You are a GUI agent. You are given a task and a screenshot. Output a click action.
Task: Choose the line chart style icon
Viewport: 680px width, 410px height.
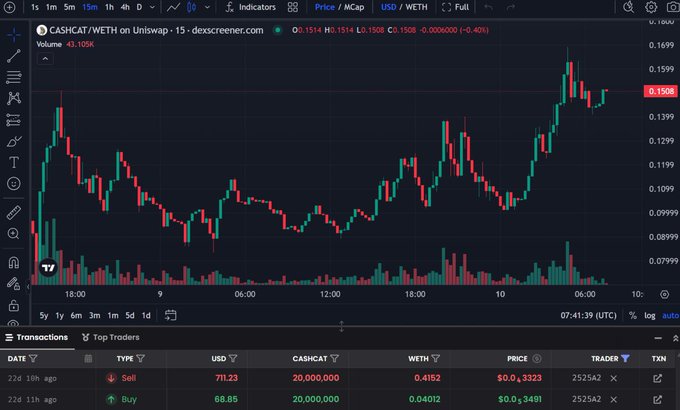pos(173,7)
